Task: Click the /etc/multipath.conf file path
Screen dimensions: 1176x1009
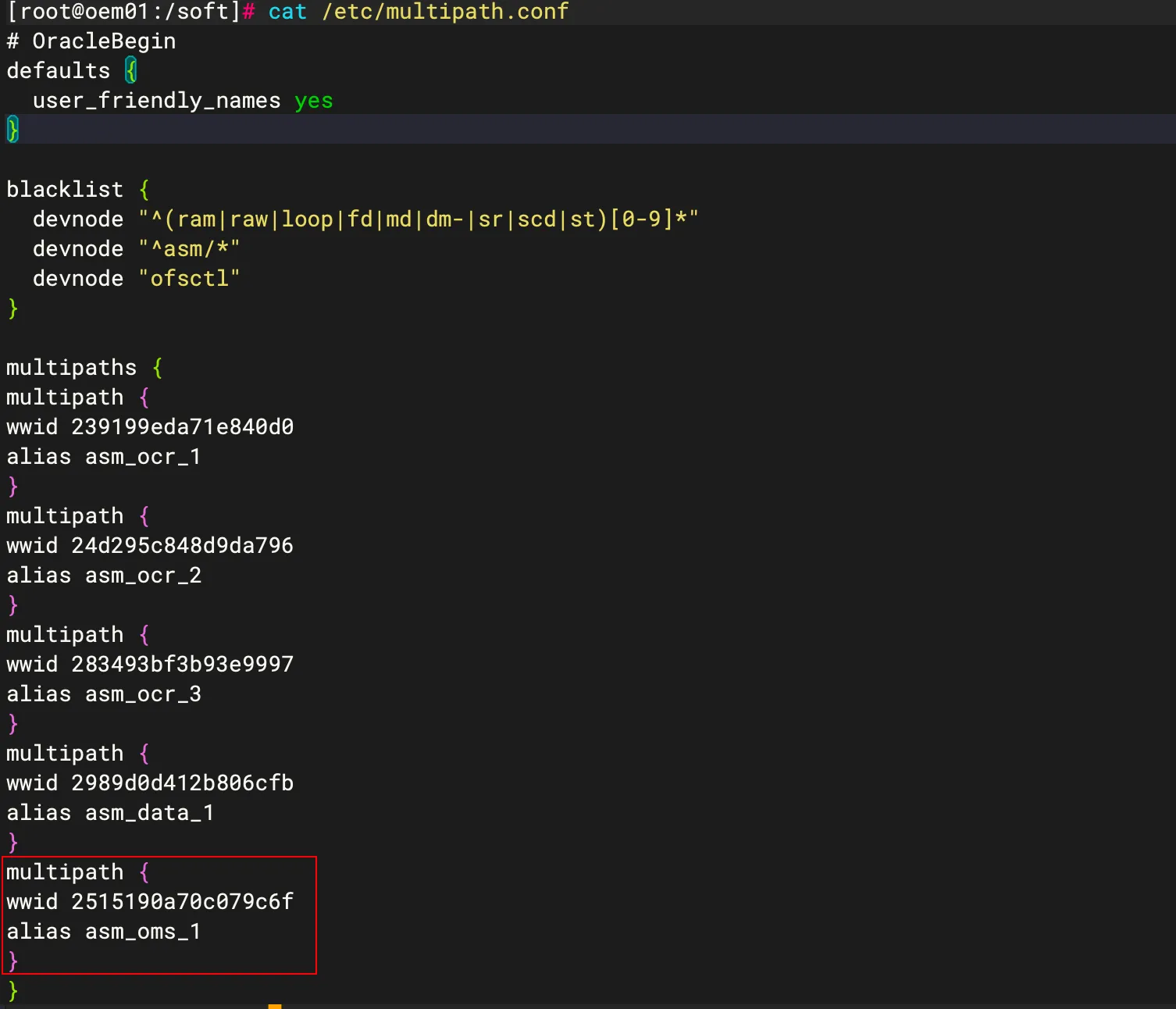Action: pyautogui.click(x=445, y=12)
